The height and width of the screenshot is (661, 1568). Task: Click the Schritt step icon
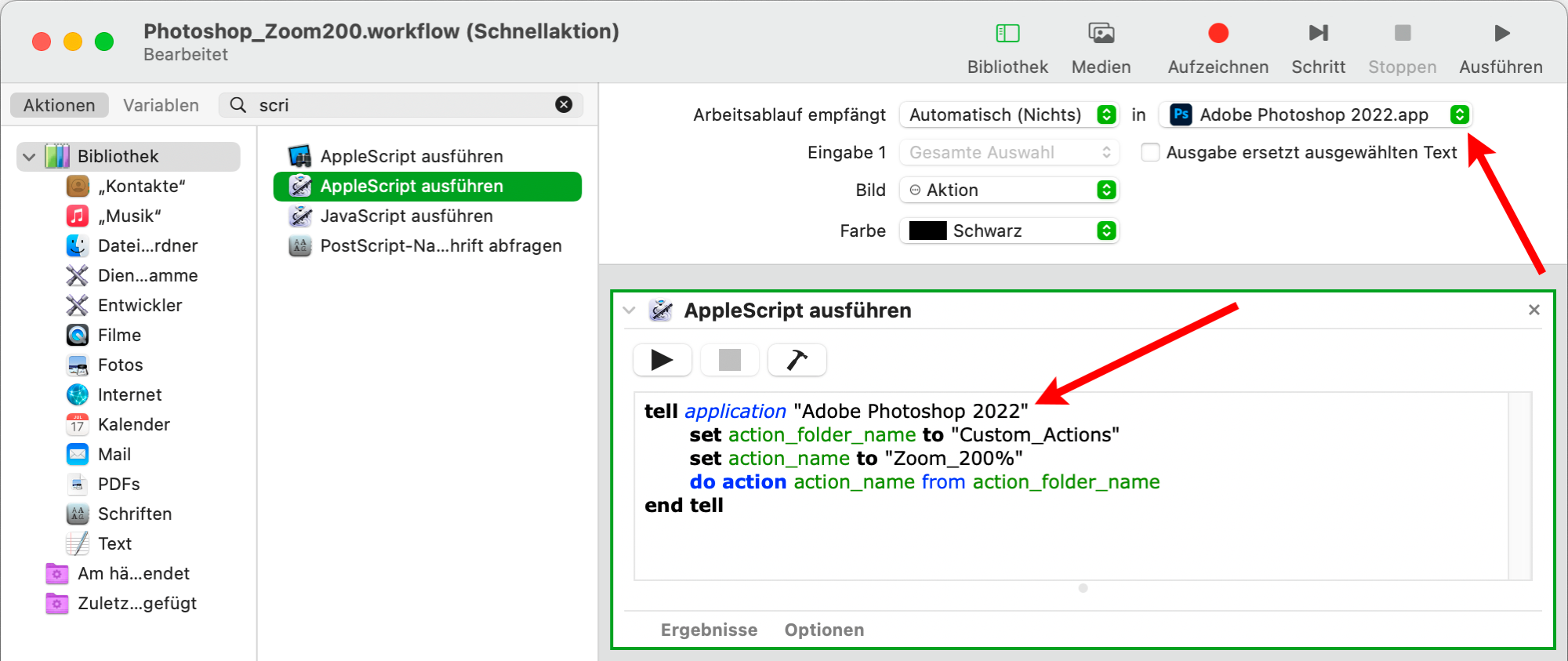coord(1318,34)
